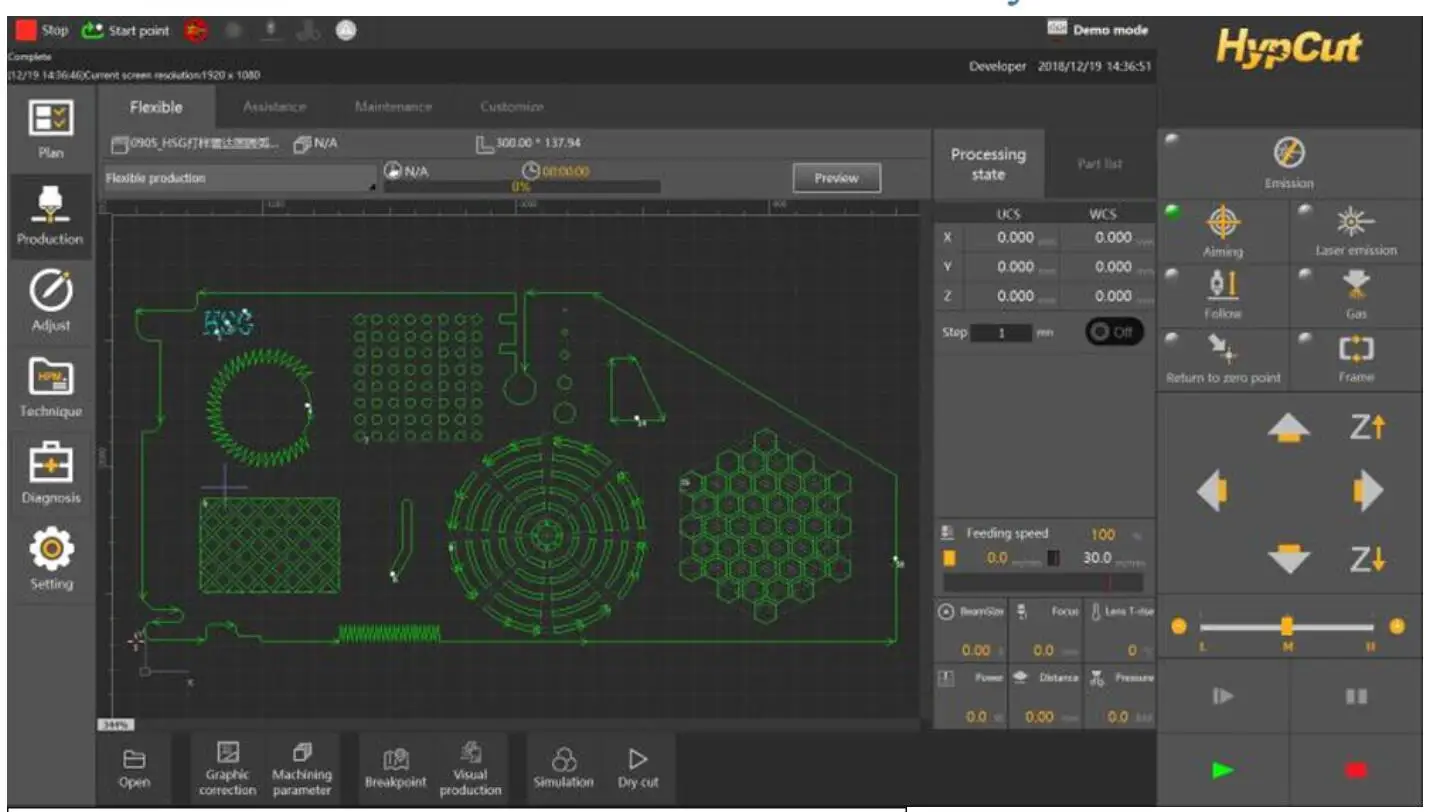The image size is (1433, 812).
Task: Click the high-speed icon right of jog slider
Action: [x=1396, y=626]
